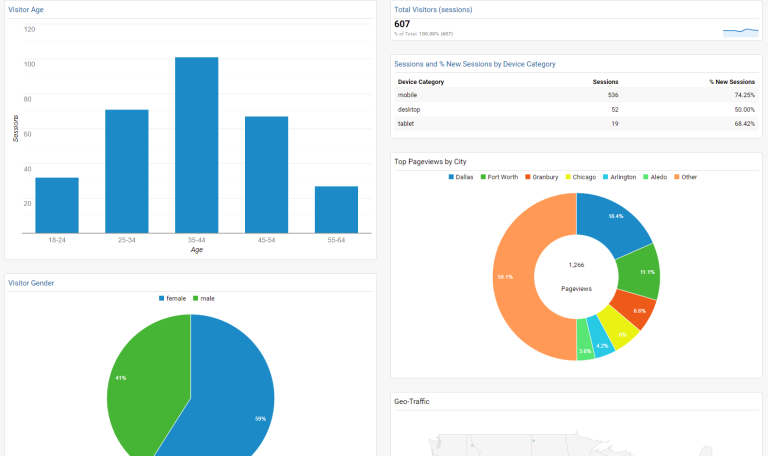Click the red Granbury donut slice
Viewport: 768px width, 456px height.
coord(634,310)
